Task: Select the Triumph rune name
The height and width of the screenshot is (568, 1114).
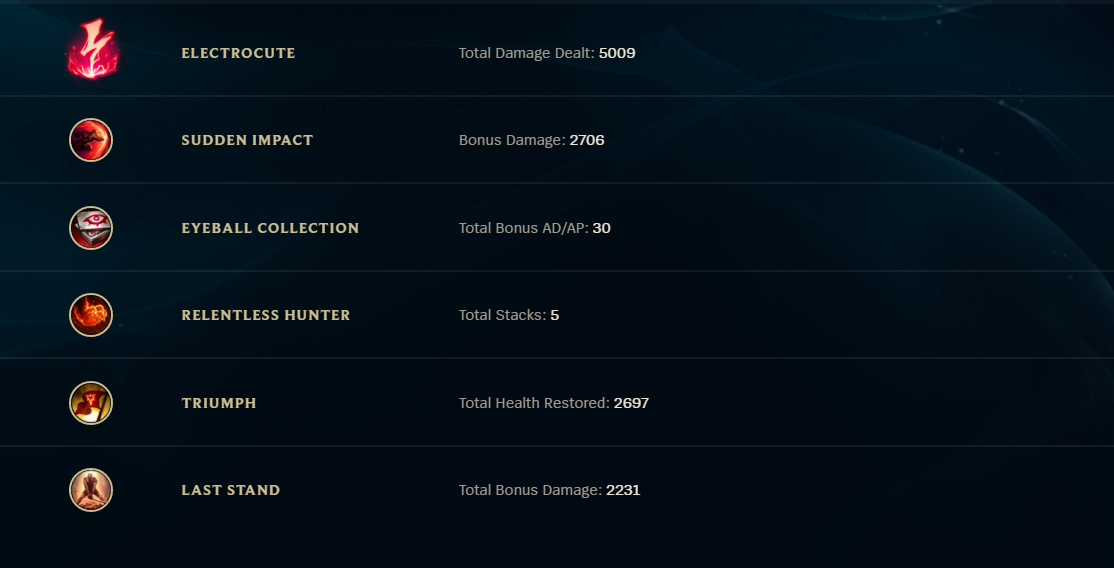Action: click(x=219, y=403)
